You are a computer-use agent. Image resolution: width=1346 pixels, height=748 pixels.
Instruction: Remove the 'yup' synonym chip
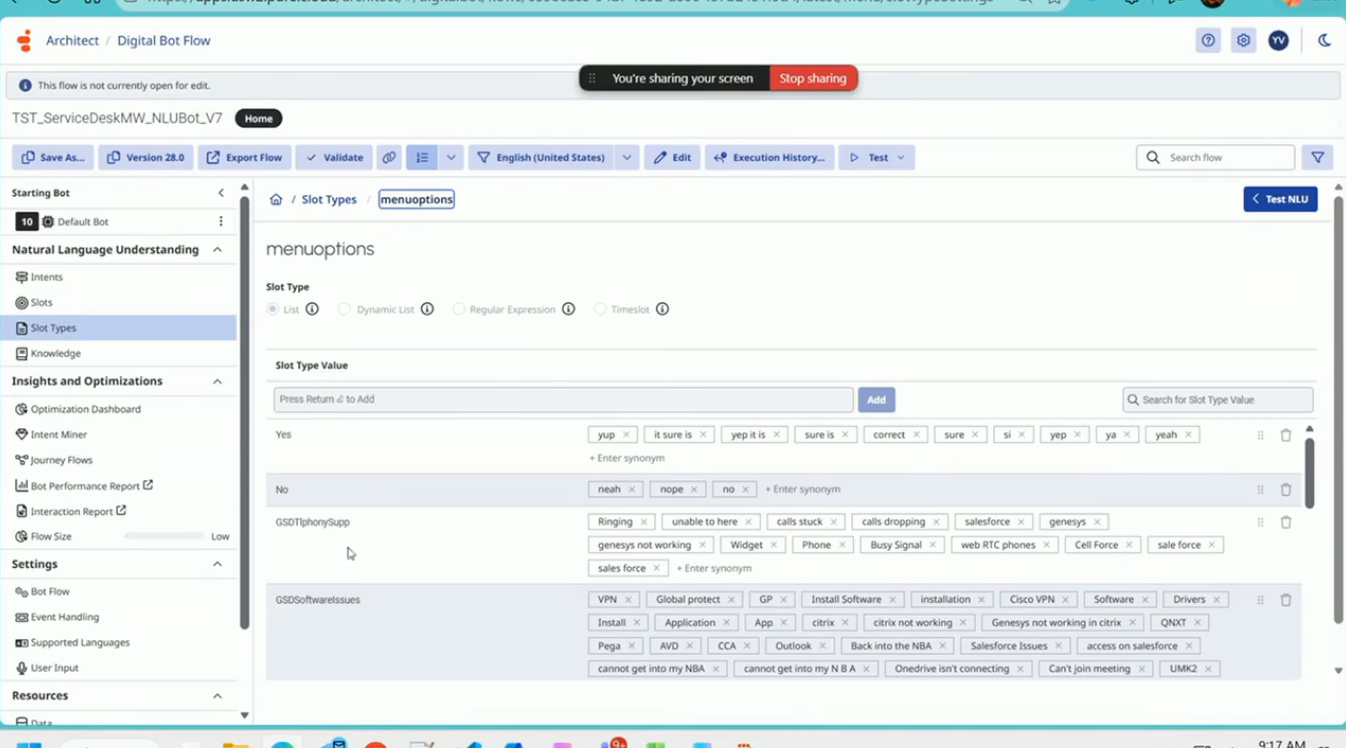(626, 435)
